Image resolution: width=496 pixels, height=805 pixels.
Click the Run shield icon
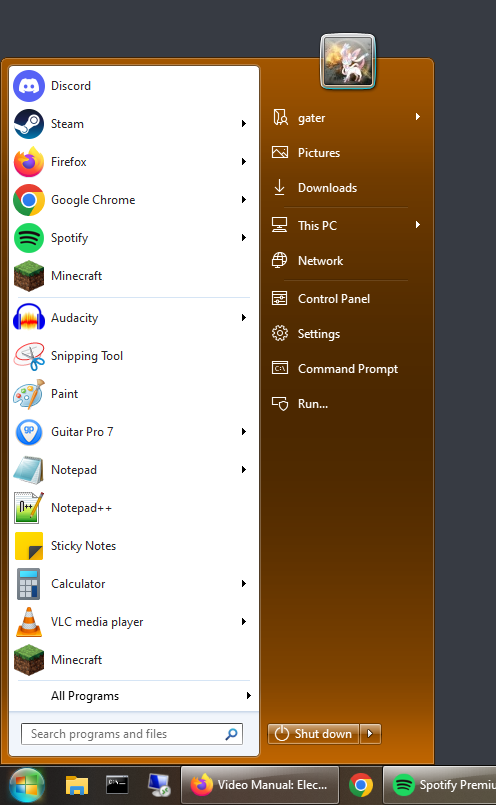pos(280,404)
